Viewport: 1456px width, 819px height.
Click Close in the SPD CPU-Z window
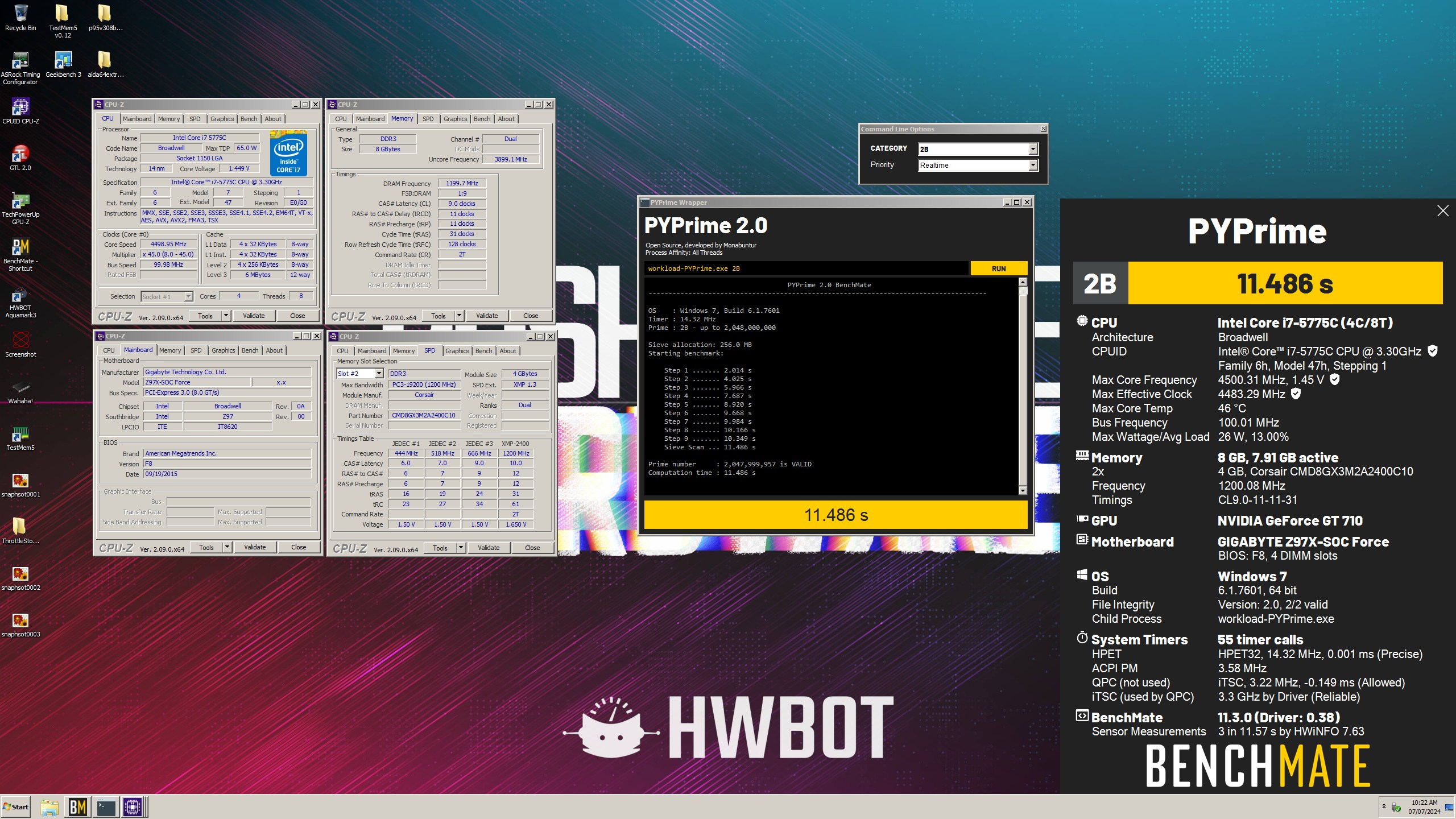click(x=532, y=548)
